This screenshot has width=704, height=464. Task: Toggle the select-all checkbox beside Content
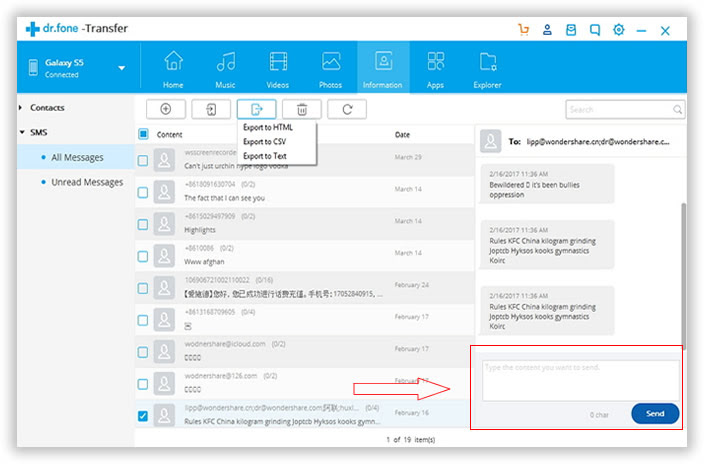[143, 134]
